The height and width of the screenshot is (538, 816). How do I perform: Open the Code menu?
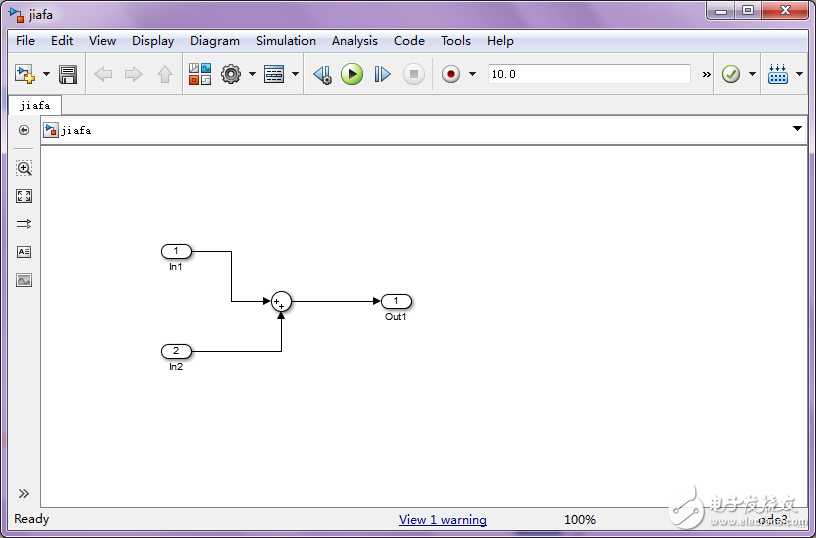click(x=409, y=41)
